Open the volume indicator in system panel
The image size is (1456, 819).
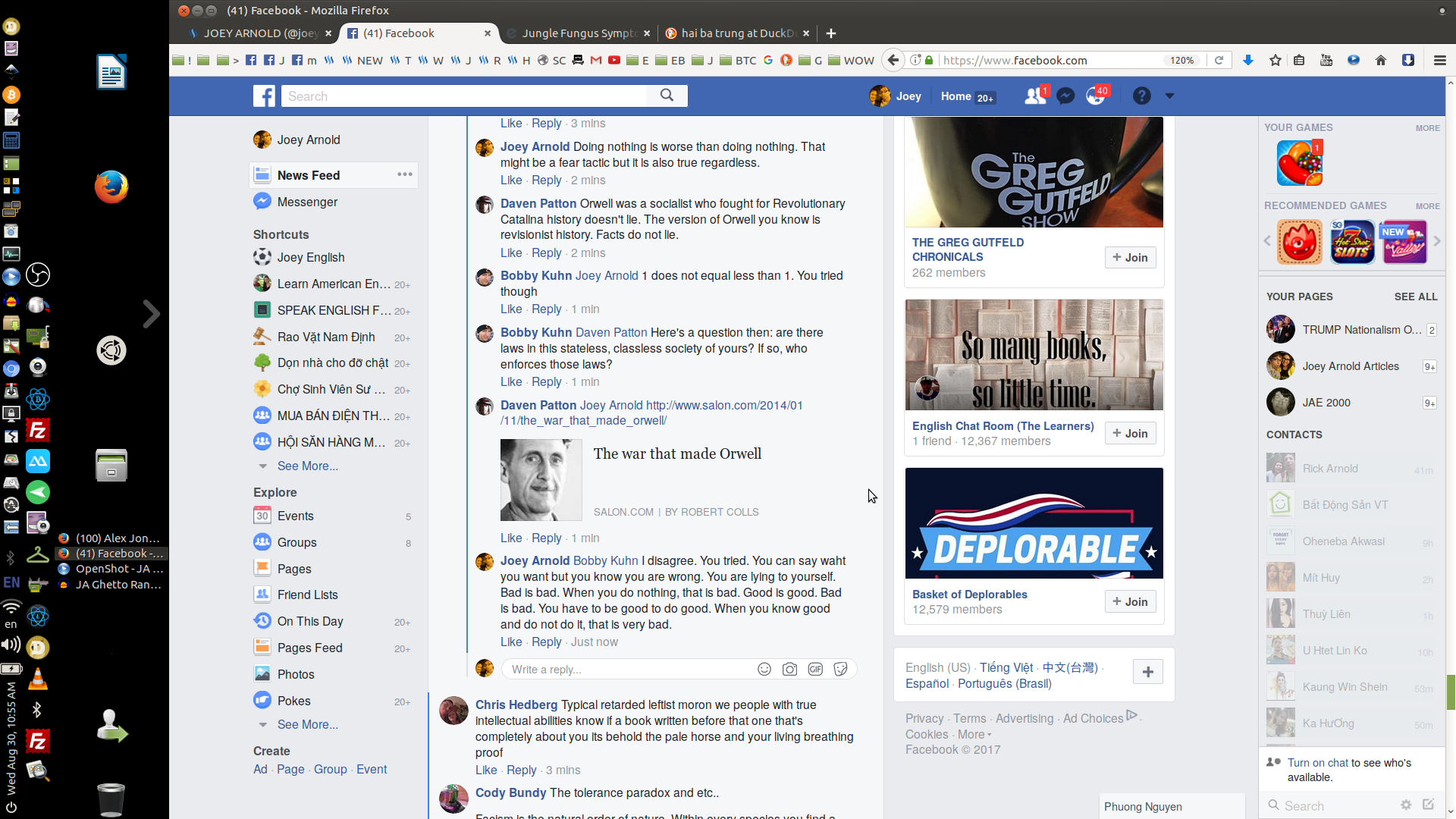(x=11, y=645)
